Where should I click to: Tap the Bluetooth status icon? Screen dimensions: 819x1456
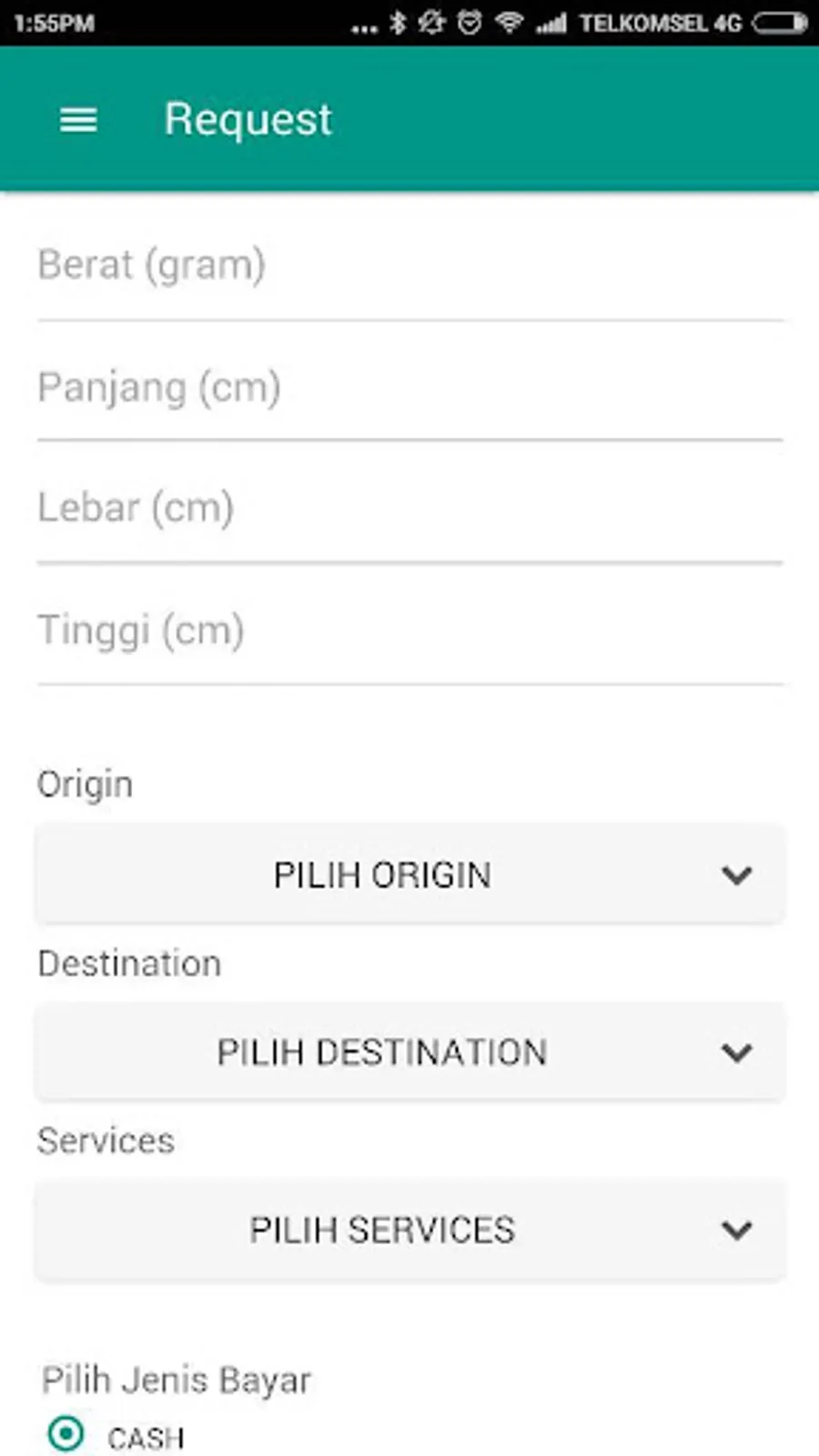(x=398, y=23)
